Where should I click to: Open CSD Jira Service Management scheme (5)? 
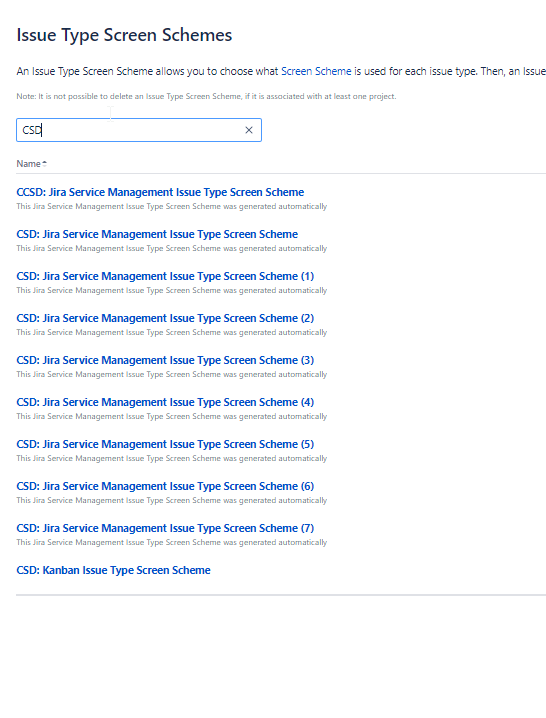tap(165, 444)
